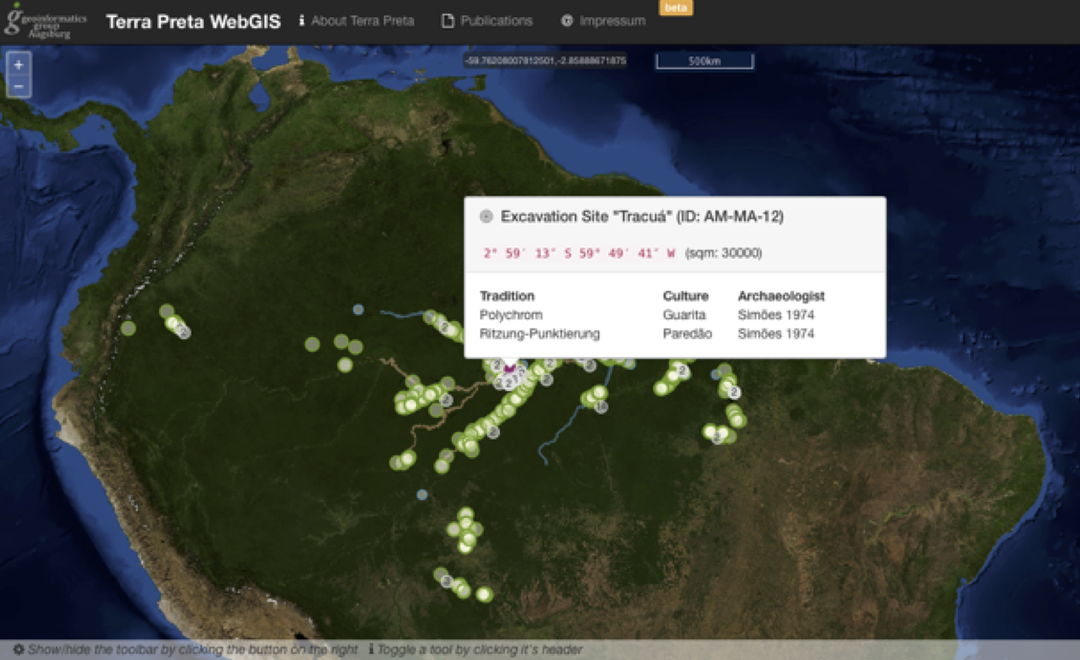Click the info icon before 'Toggle a tool'
This screenshot has width=1080, height=660.
click(371, 650)
